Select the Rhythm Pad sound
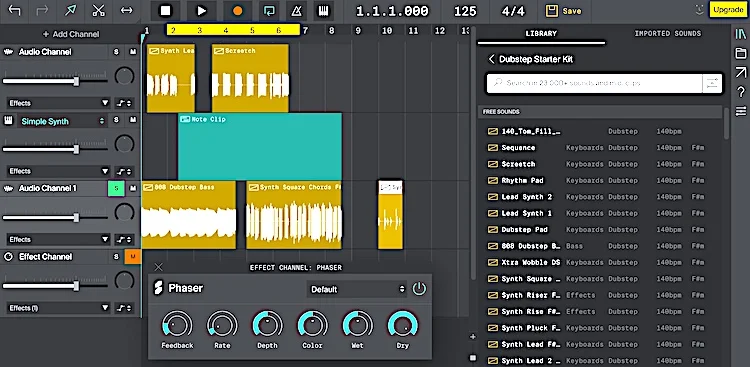 click(x=600, y=180)
